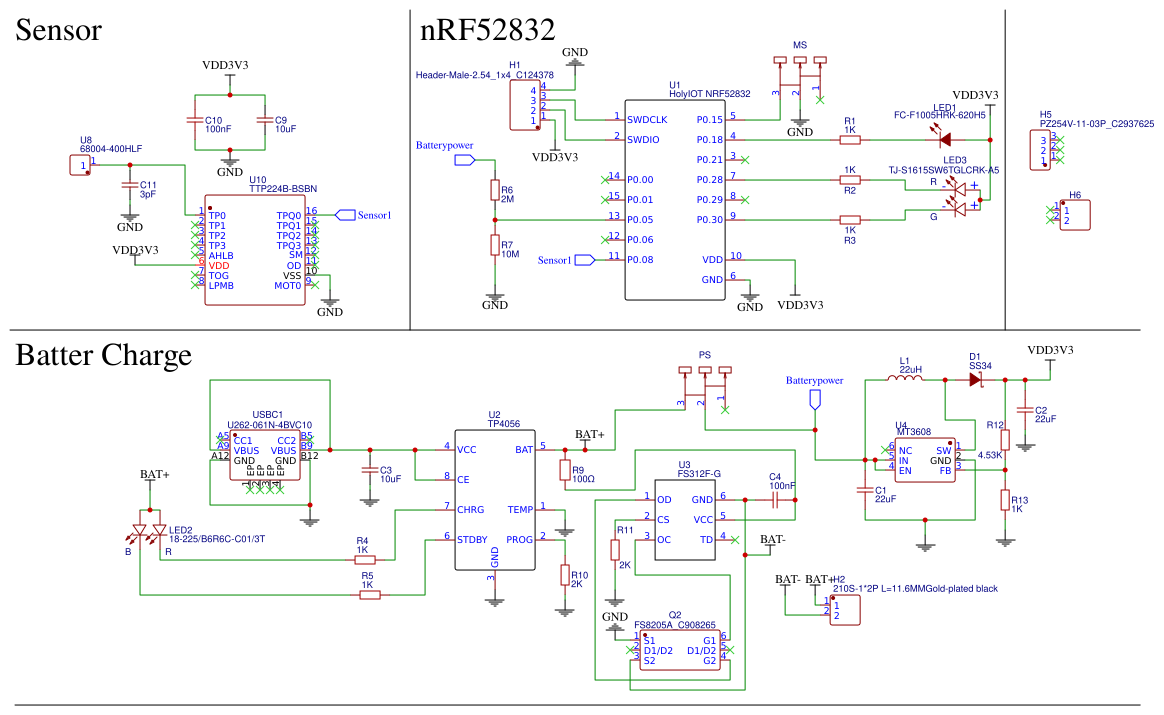
Task: Select inductor L1 22uH
Action: click(x=906, y=379)
